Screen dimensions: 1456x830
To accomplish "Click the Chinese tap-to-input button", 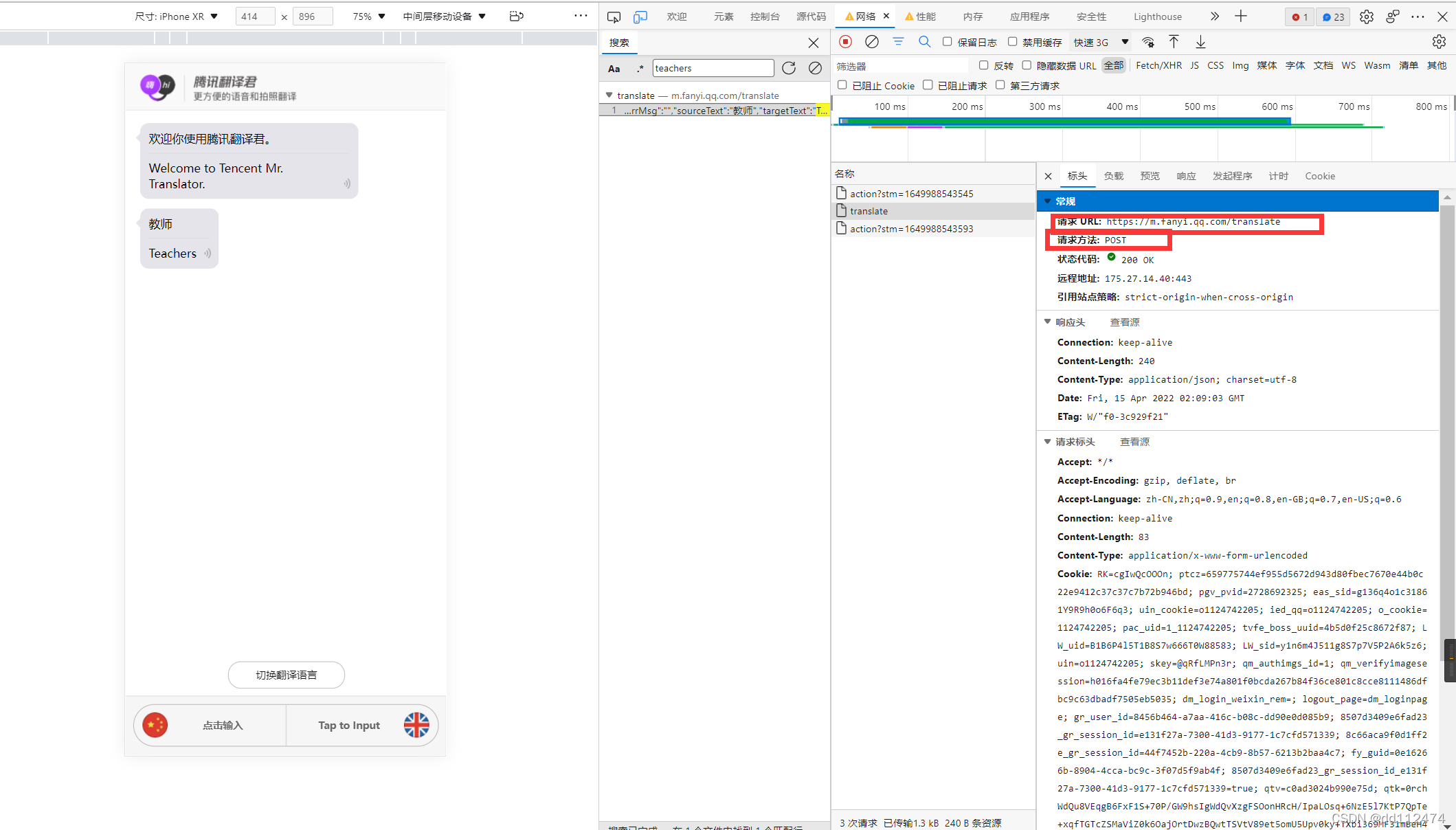I will [x=223, y=725].
